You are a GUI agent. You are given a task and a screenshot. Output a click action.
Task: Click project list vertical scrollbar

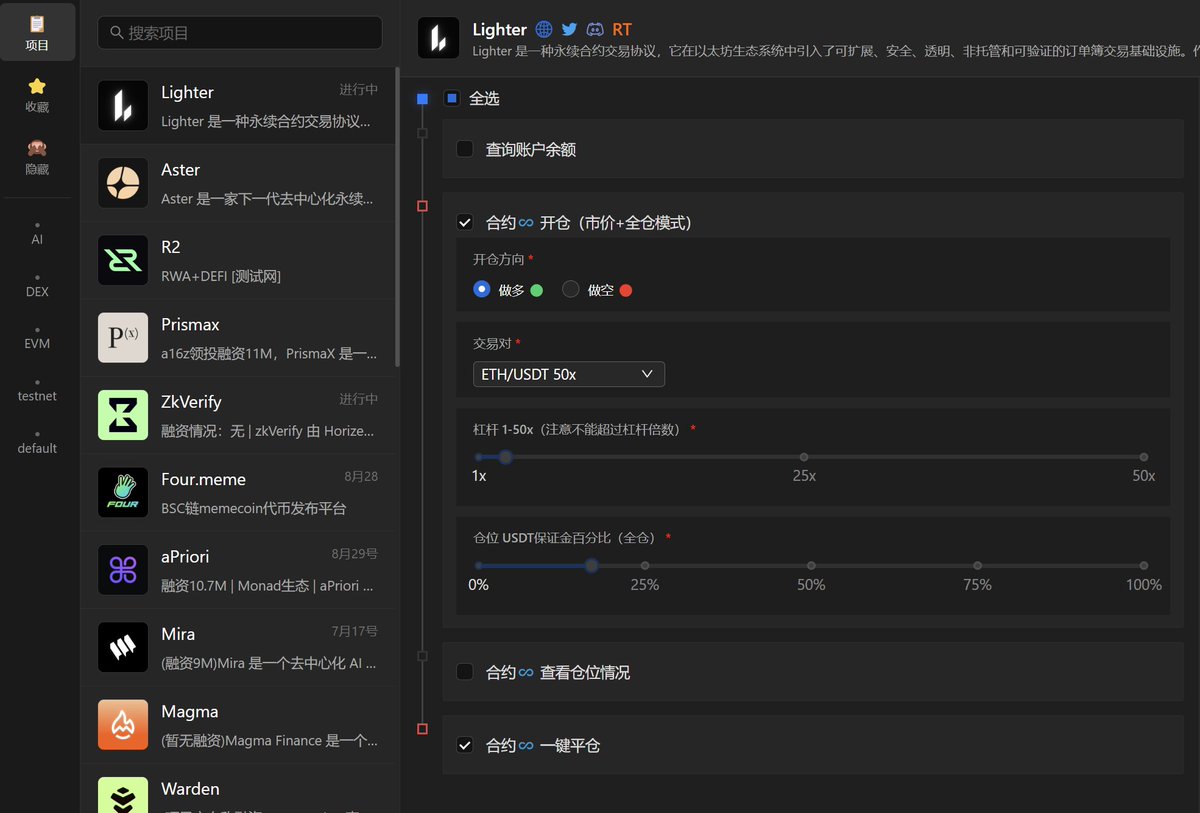[397, 216]
